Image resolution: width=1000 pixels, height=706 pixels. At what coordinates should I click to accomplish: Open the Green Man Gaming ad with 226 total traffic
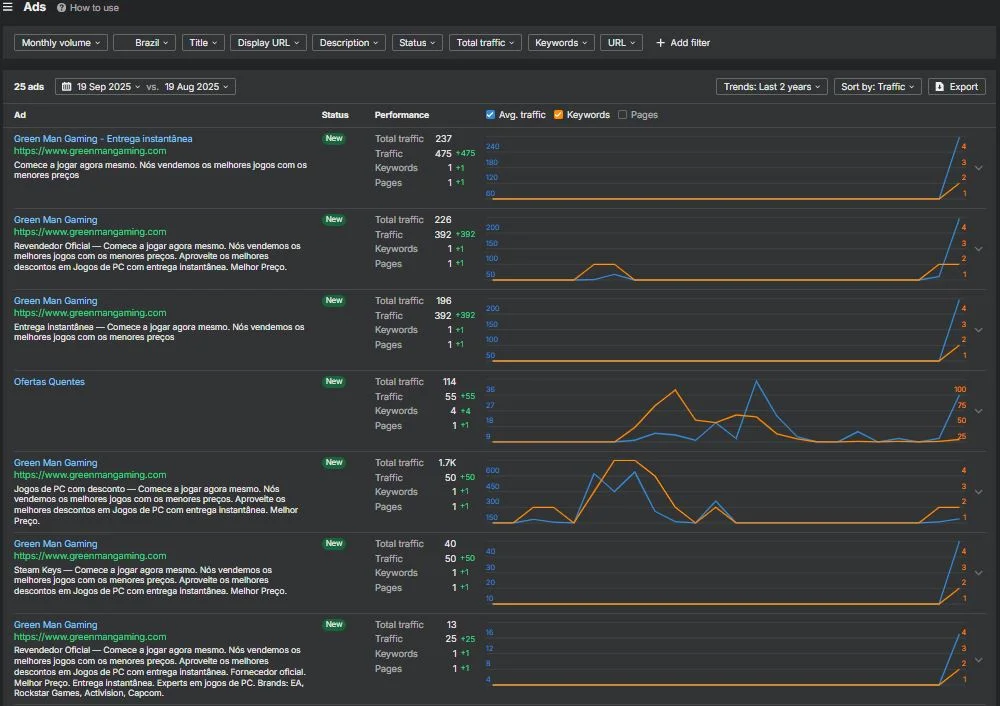point(55,219)
